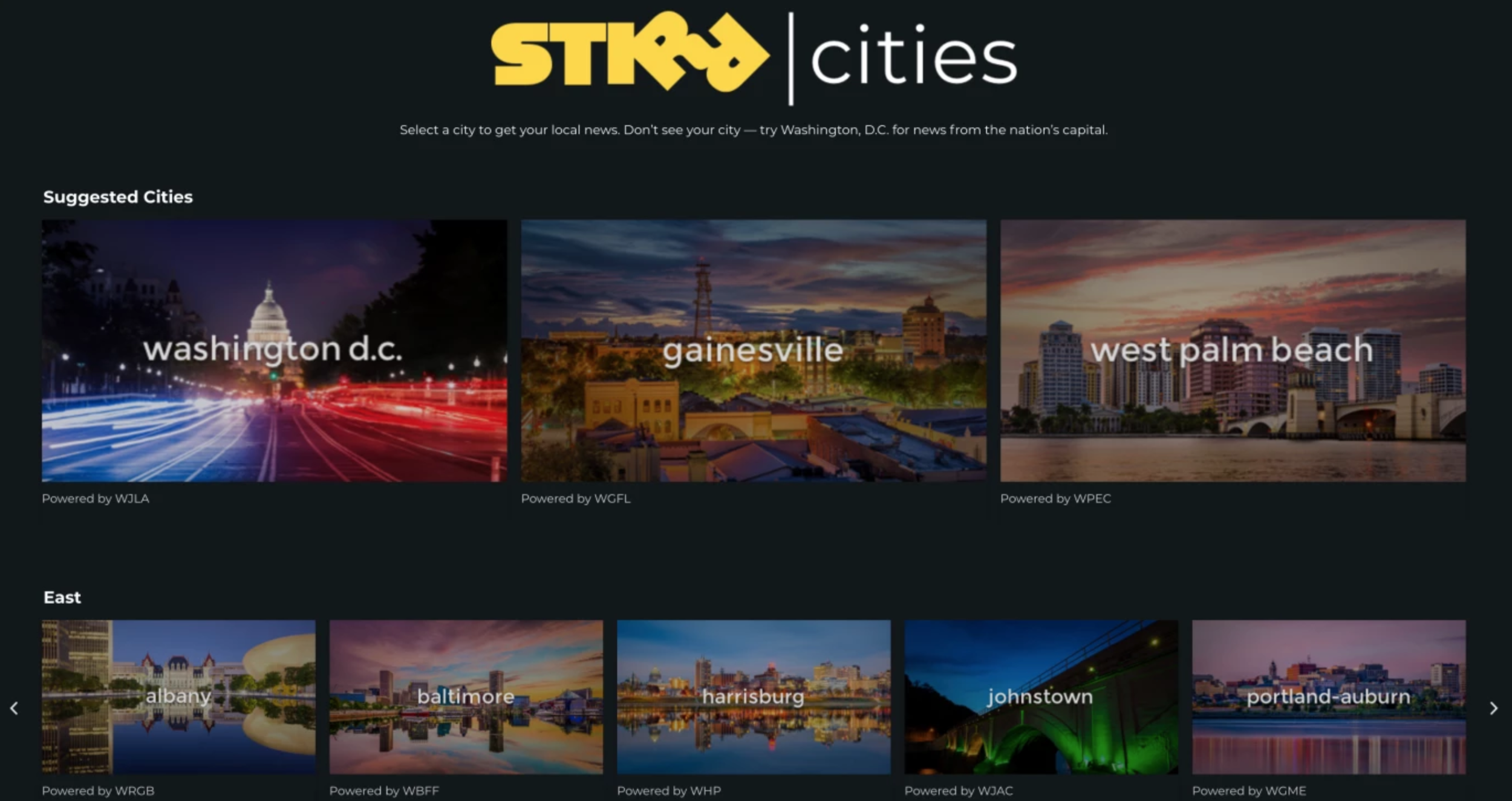Click the 'East' region heading
Viewport: 1512px width, 801px height.
62,598
